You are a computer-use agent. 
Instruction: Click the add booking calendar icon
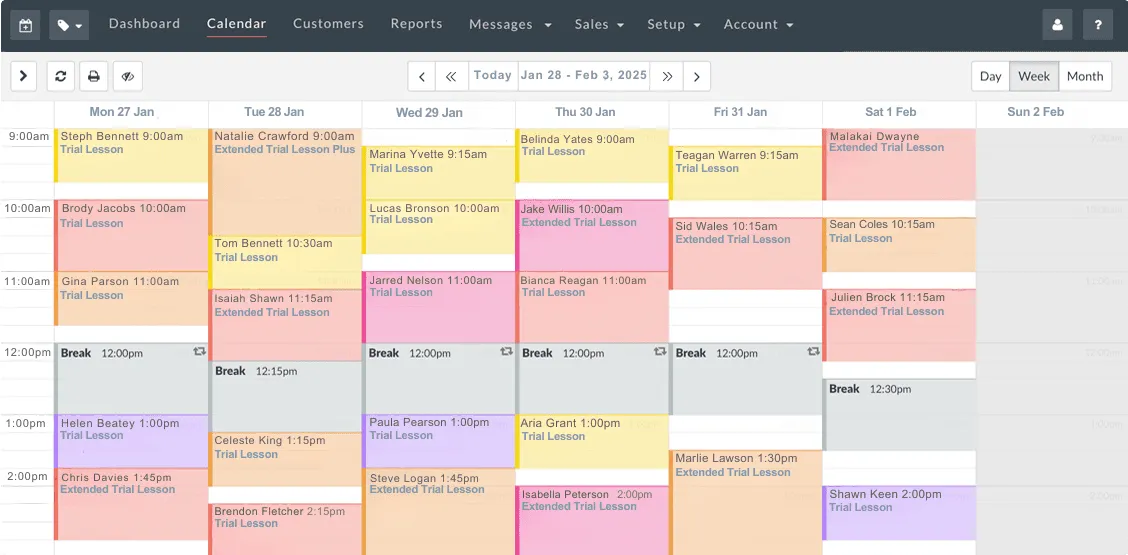point(25,25)
